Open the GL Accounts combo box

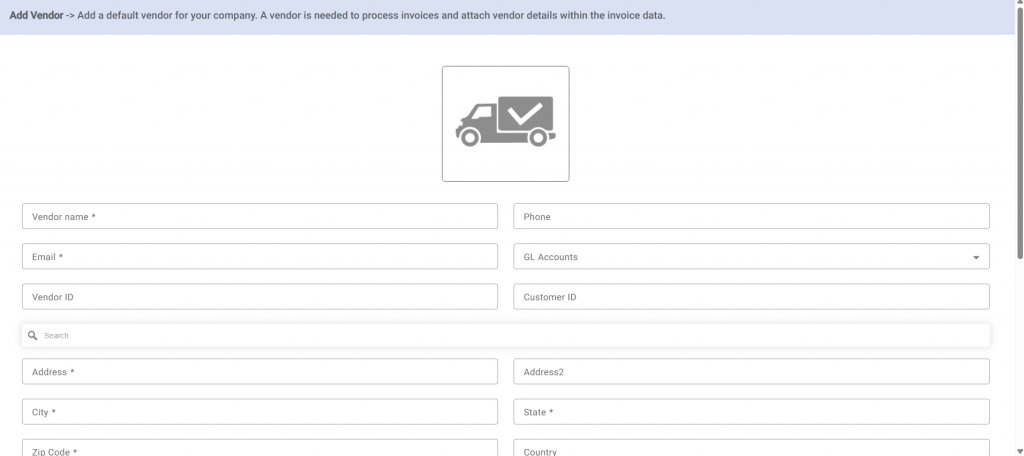click(740, 257)
